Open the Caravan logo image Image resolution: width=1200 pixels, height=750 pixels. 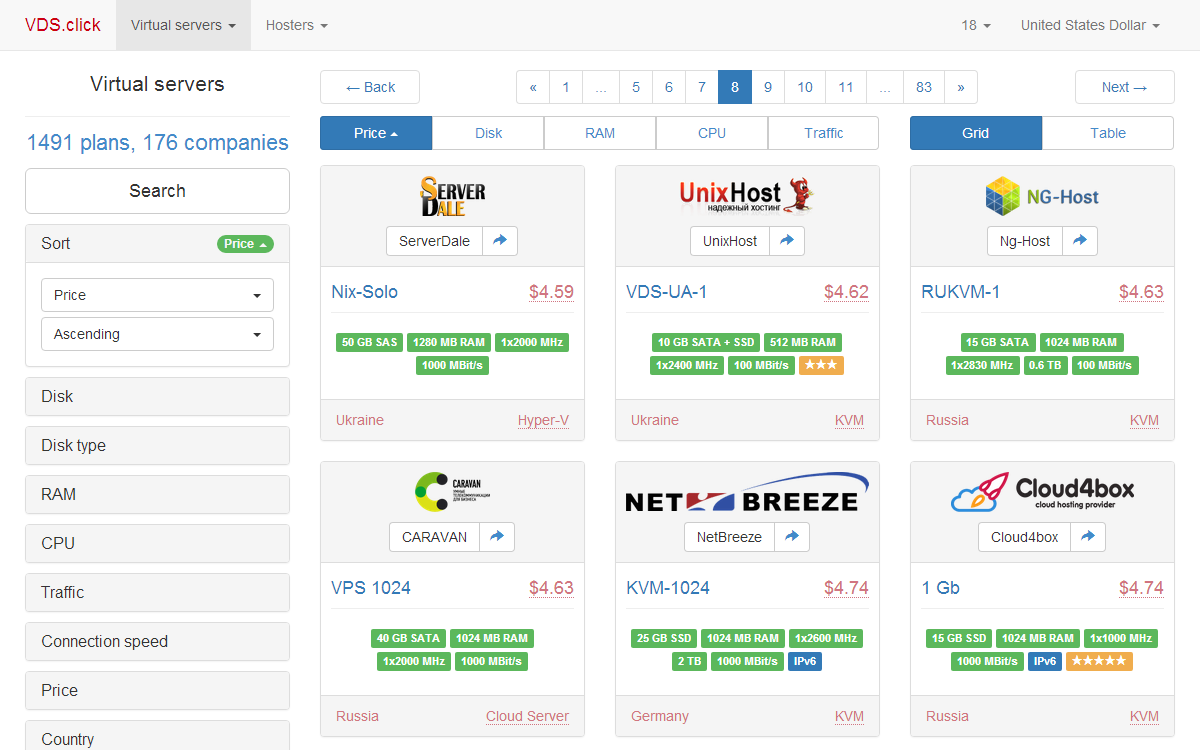click(x=452, y=491)
